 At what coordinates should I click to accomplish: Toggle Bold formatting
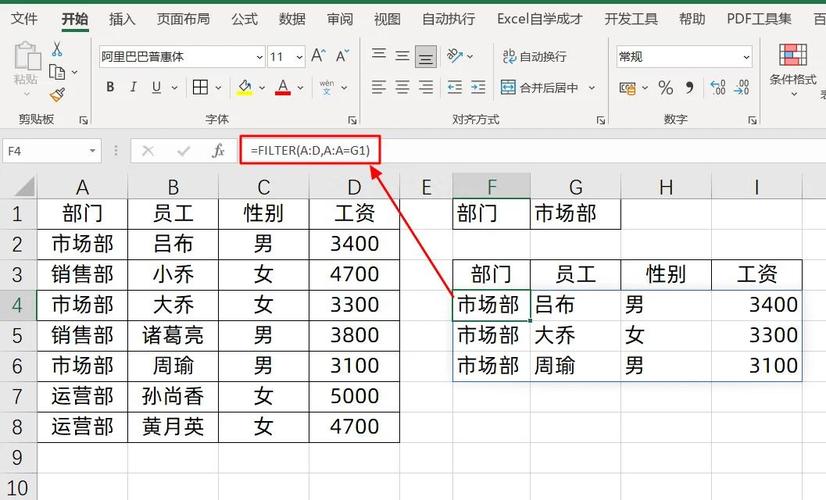110,87
